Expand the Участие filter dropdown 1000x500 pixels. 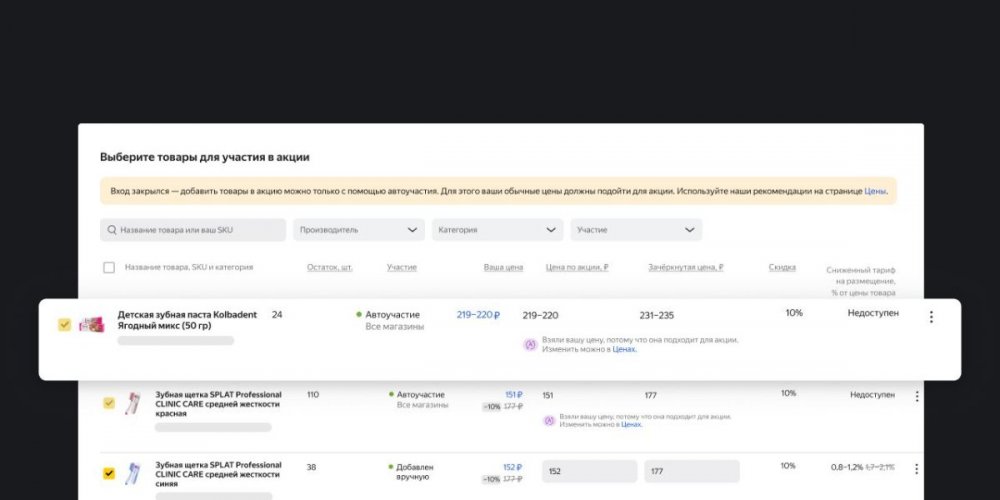tap(636, 230)
